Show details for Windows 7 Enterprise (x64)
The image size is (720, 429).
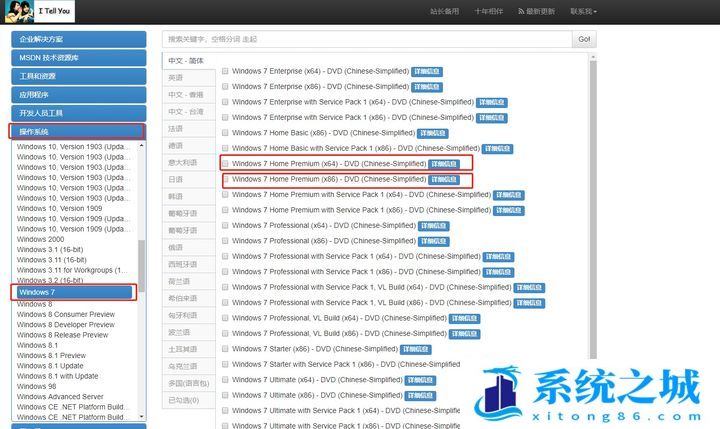click(x=427, y=72)
